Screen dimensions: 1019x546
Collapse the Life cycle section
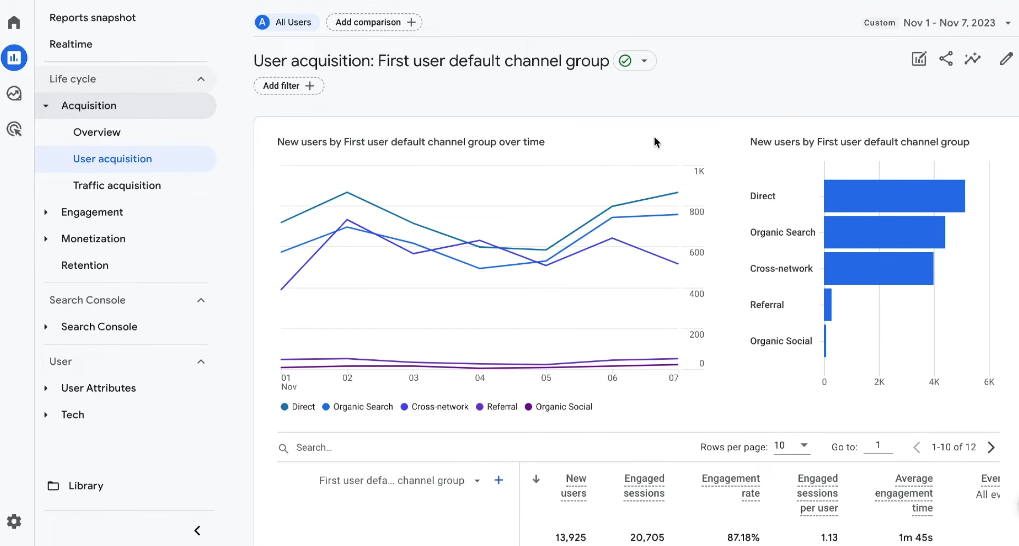201,79
